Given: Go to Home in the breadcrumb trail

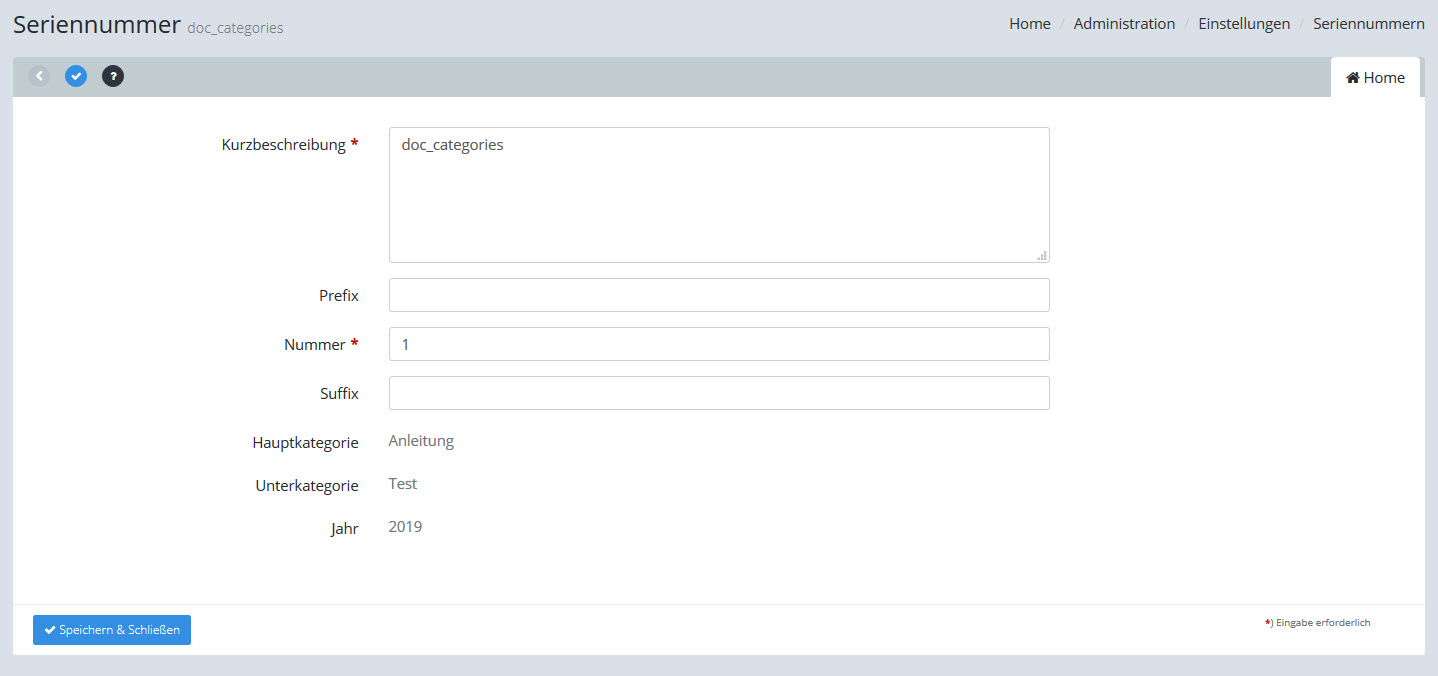Looking at the screenshot, I should [1029, 24].
